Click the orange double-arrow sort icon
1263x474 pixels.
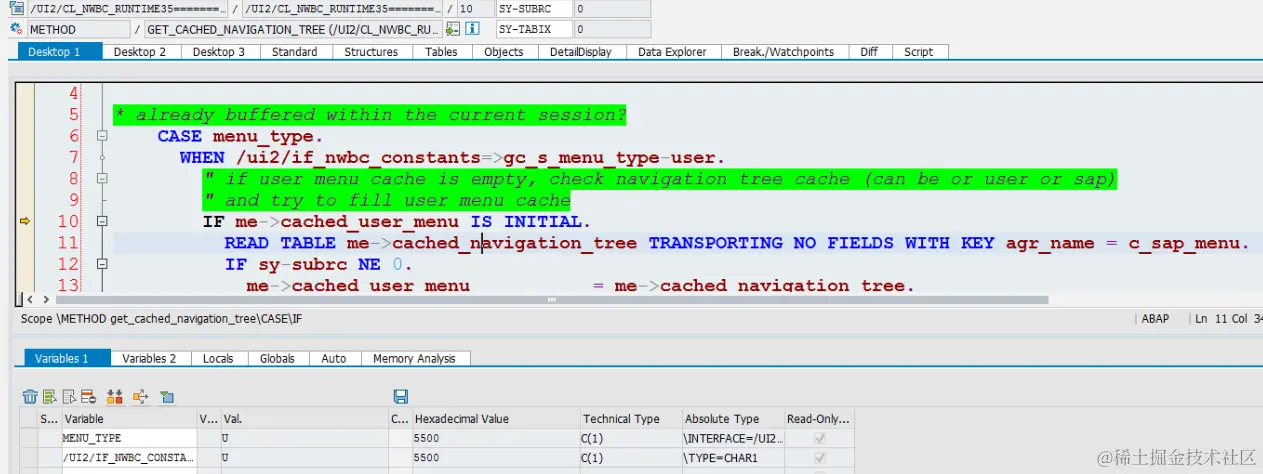pos(114,397)
